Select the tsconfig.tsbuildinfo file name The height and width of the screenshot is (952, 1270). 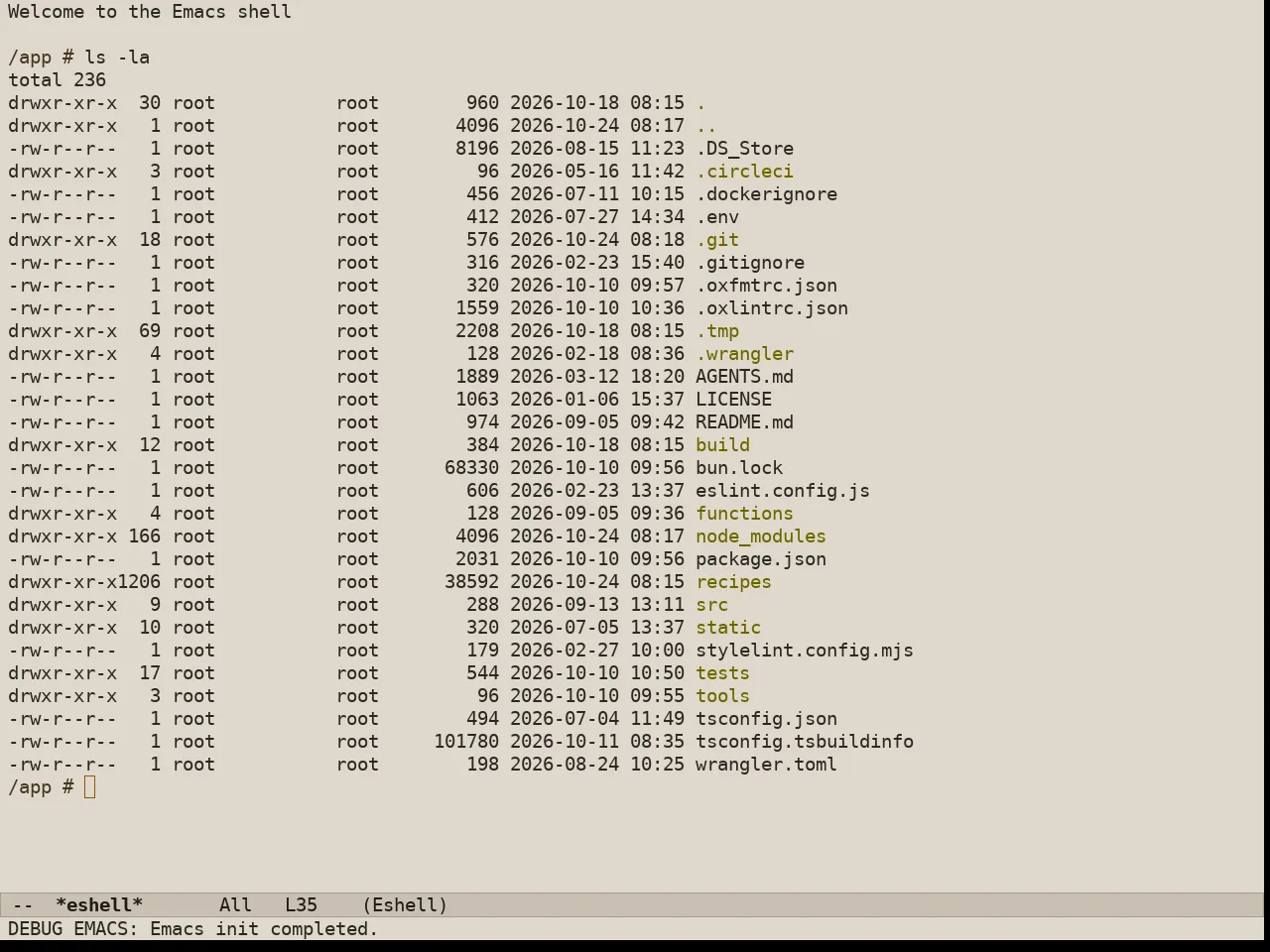(805, 742)
